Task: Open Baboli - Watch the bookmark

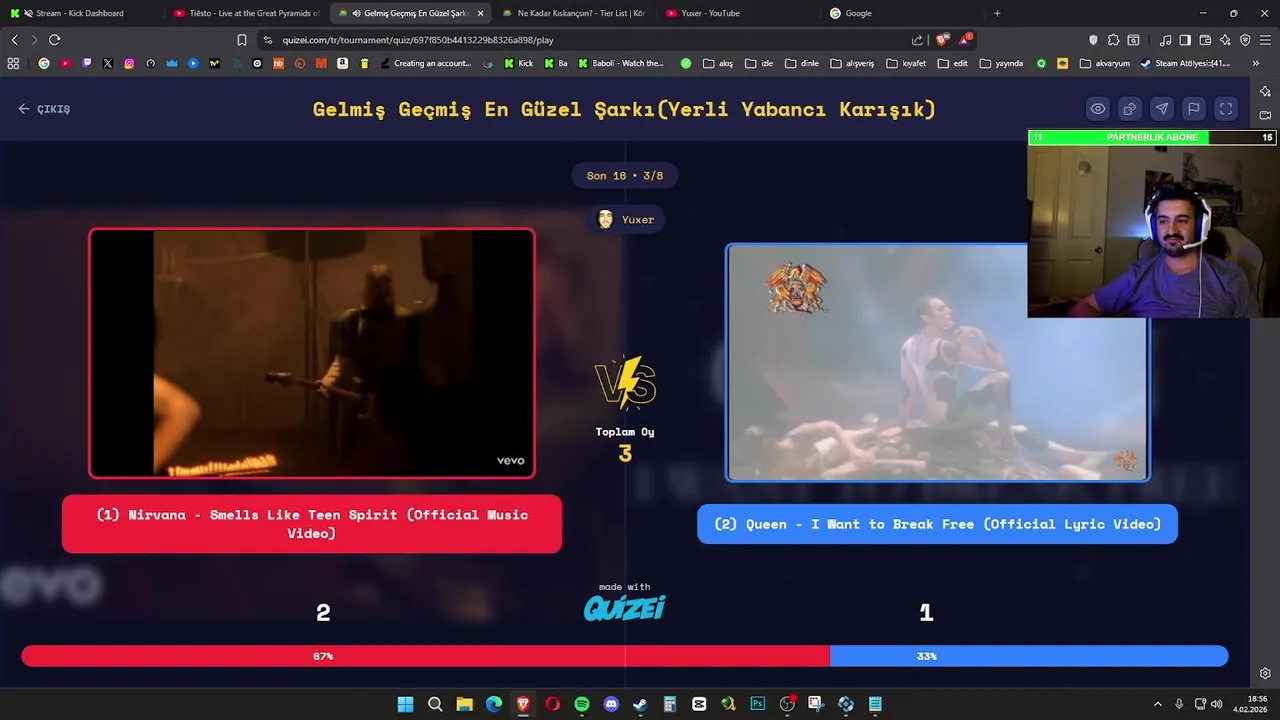Action: pos(620,63)
